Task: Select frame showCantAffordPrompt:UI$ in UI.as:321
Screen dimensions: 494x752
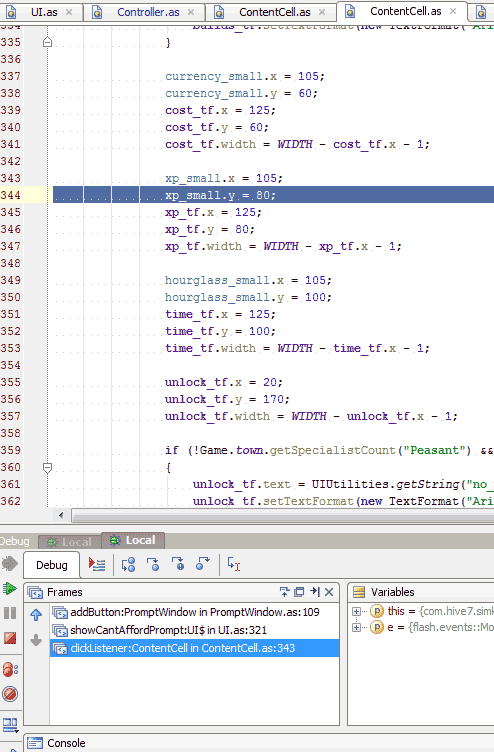Action: [194, 630]
